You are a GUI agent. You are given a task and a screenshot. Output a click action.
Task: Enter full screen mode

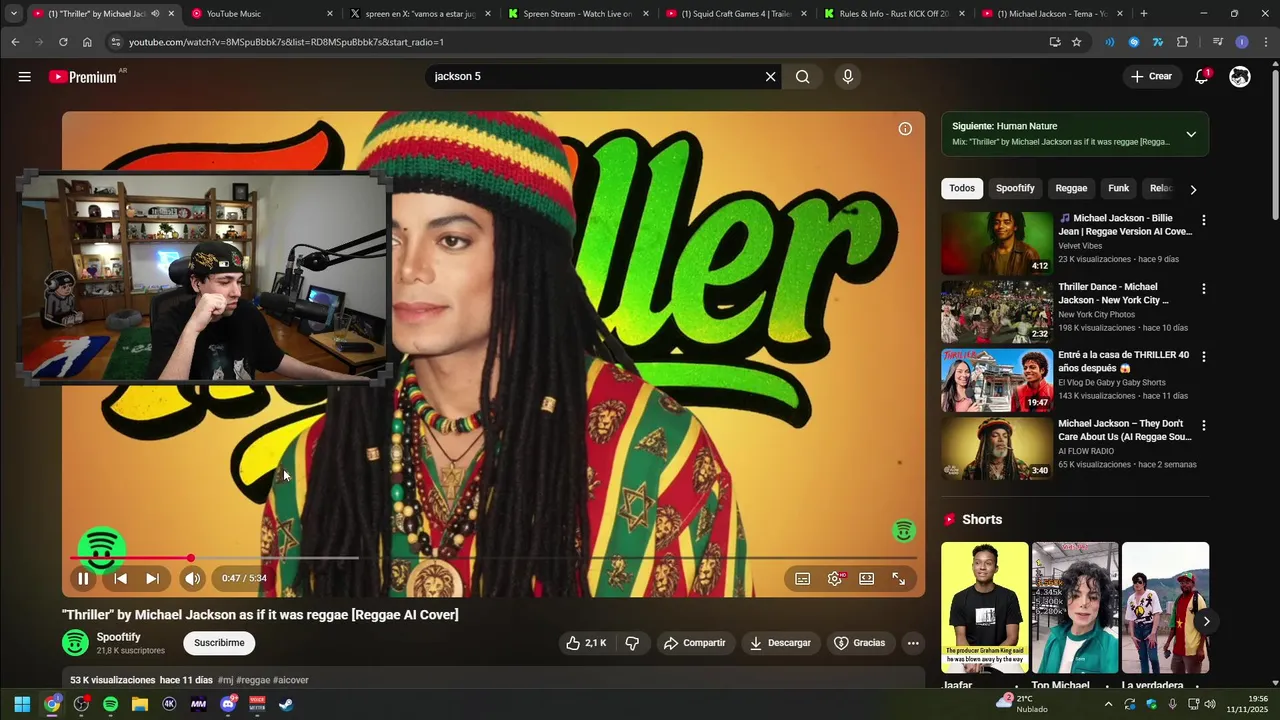(x=899, y=578)
